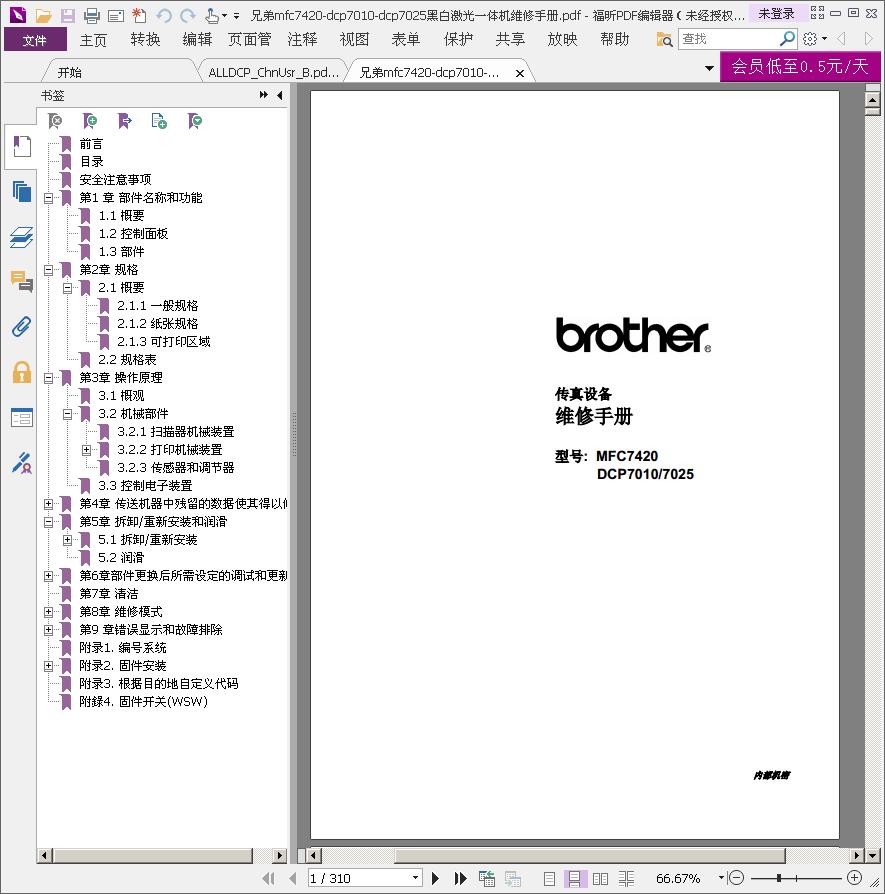Image resolution: width=885 pixels, height=894 pixels.
Task: Switch to the 开始 tab
Action: (x=69, y=72)
